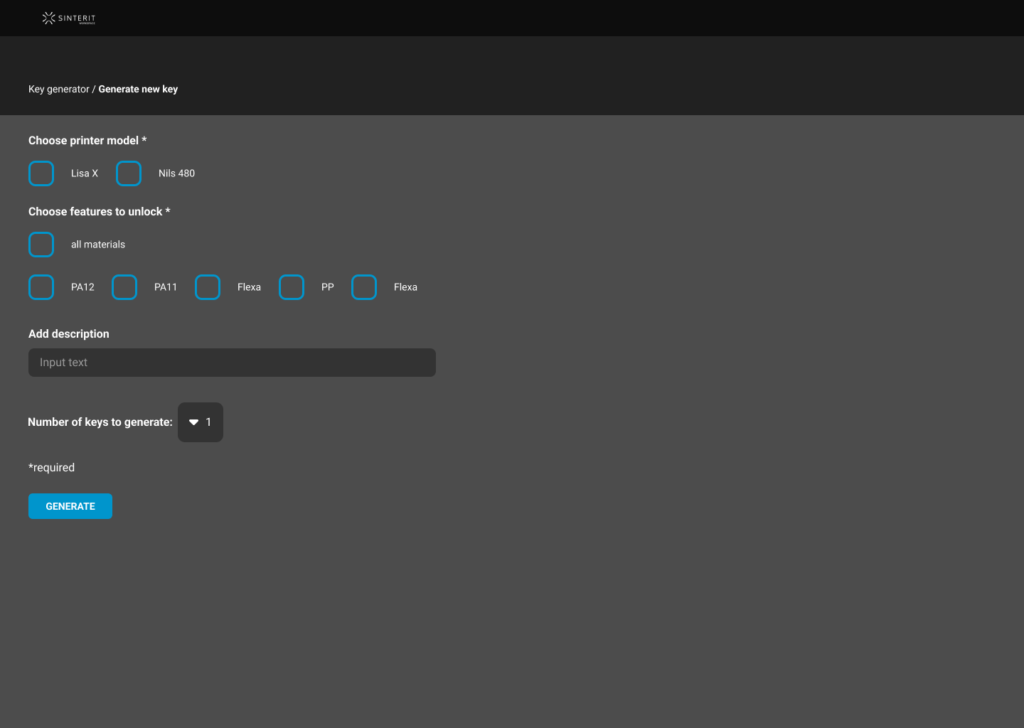Click the Nils 480 label text
The height and width of the screenshot is (728, 1024).
pos(177,173)
